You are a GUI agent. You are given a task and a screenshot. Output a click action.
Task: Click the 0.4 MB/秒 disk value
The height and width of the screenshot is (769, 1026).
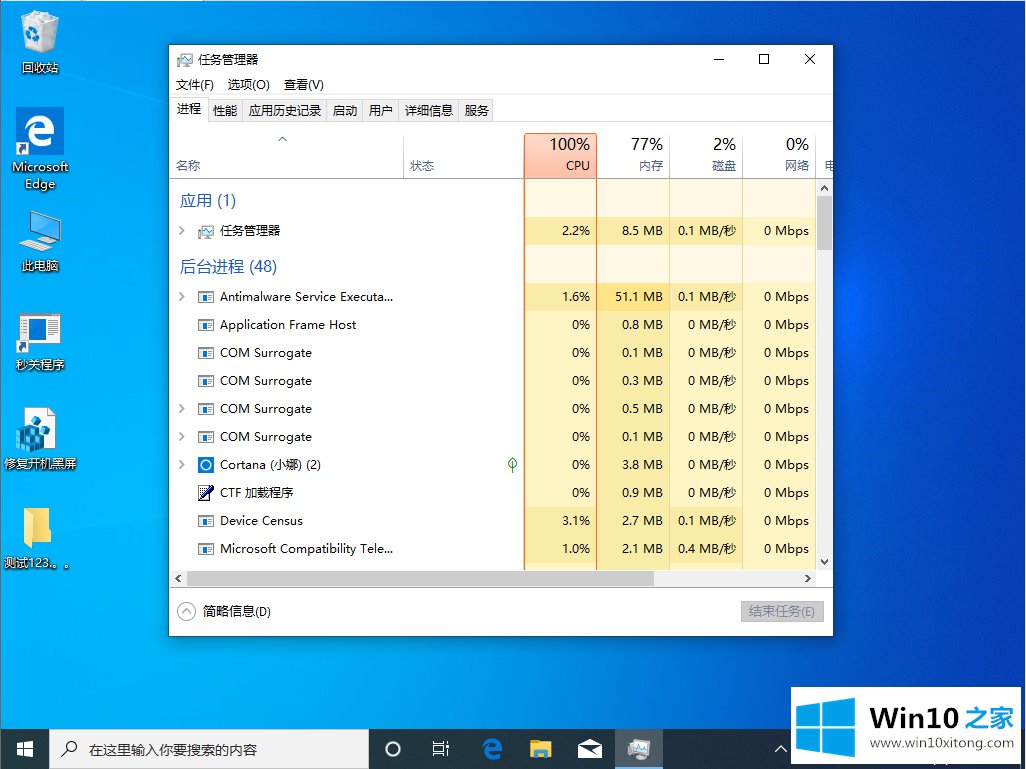(707, 549)
